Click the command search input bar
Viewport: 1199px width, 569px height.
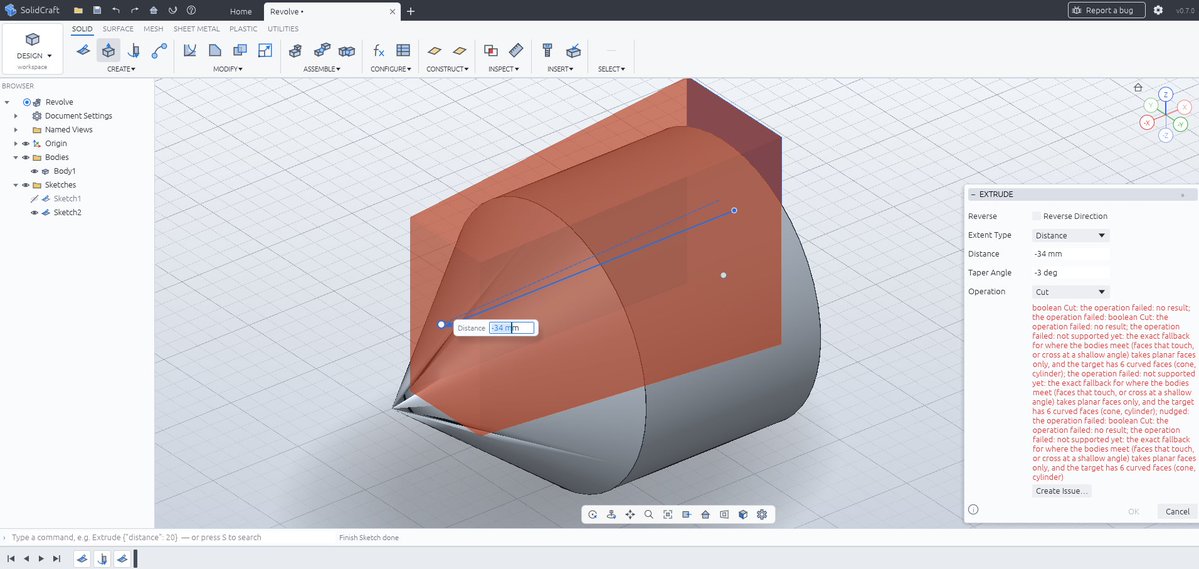coord(168,538)
